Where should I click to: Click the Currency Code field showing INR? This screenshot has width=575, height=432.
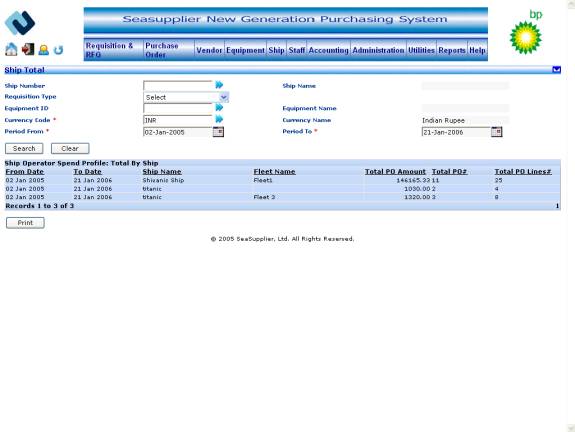pos(177,120)
